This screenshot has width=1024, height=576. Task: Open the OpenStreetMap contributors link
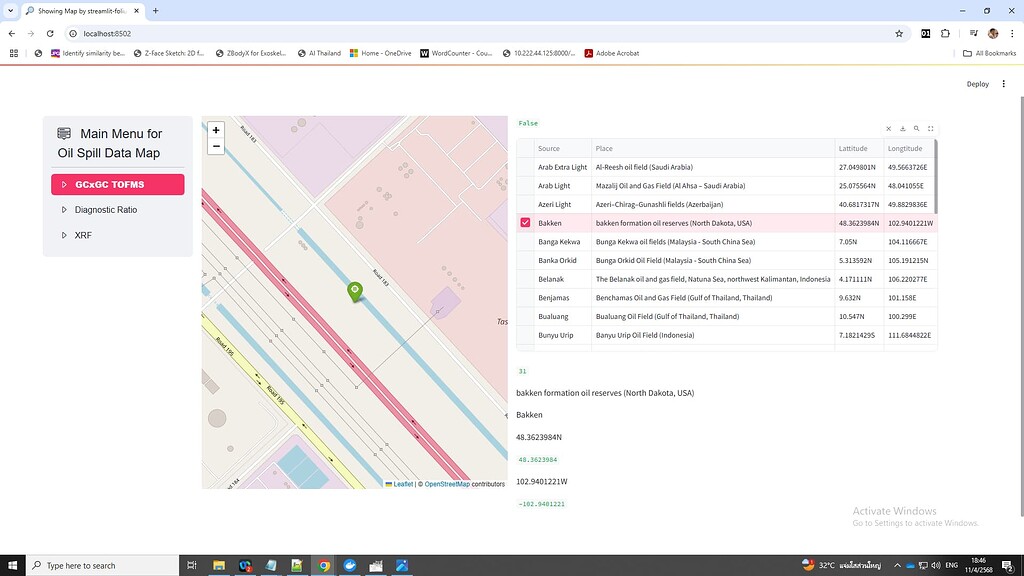pos(446,483)
